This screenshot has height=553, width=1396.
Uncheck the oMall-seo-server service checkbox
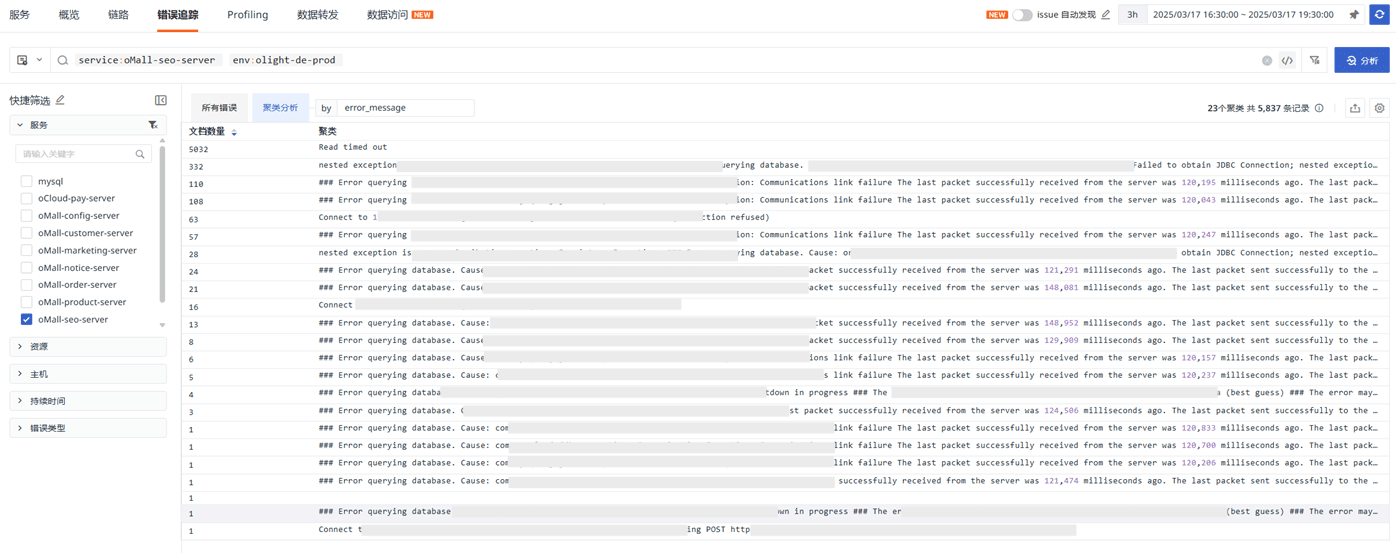[x=27, y=320]
